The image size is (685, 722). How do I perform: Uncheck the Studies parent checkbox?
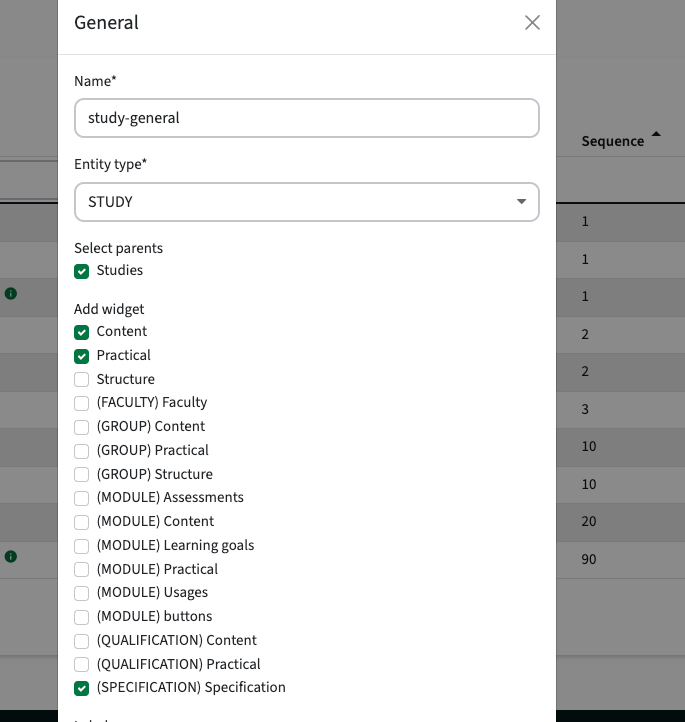point(81,271)
